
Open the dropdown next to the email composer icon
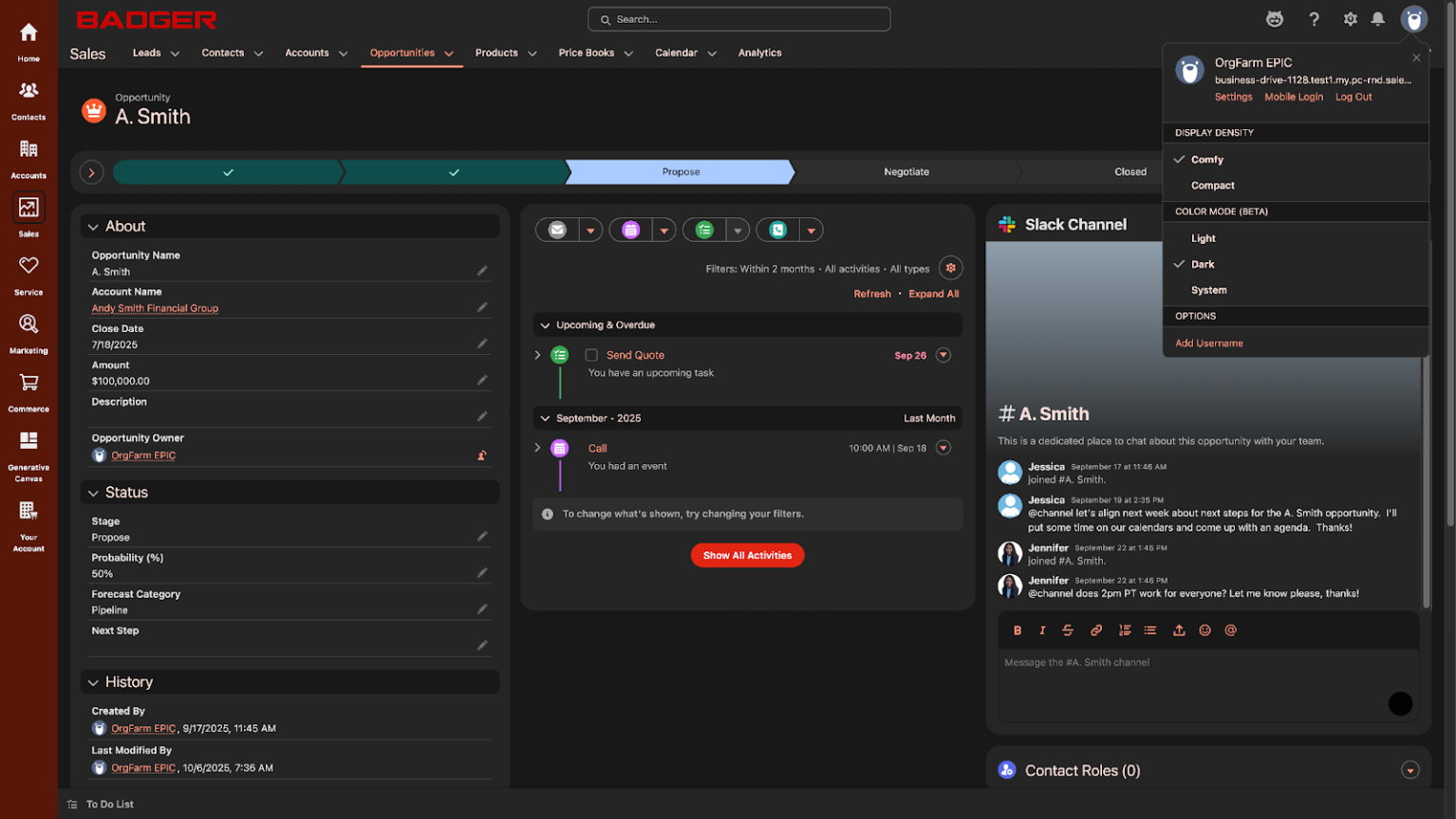[591, 229]
